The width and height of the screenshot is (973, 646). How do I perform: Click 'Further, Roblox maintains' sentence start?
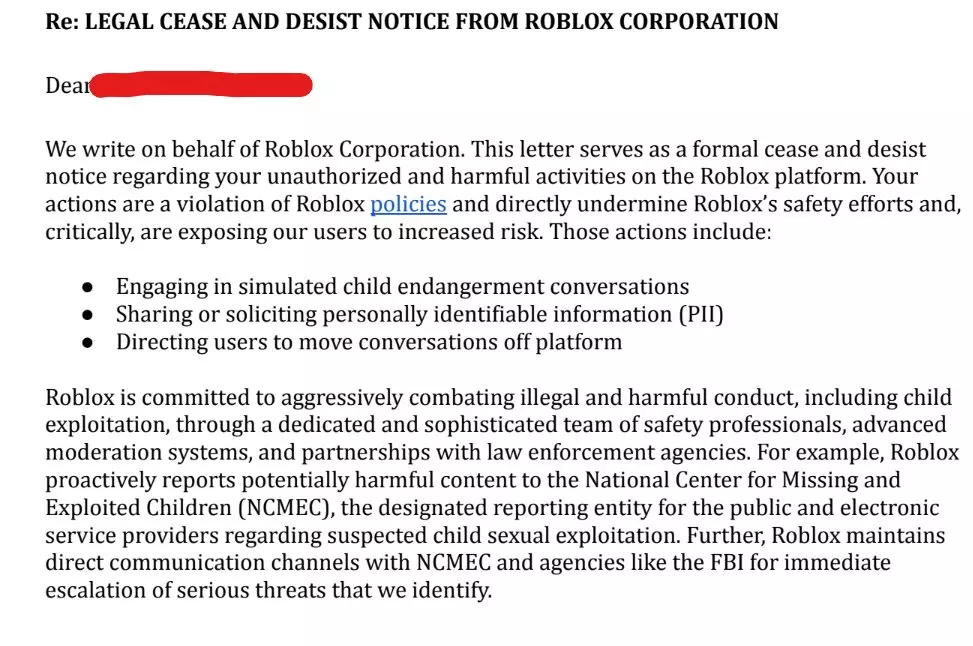click(x=816, y=536)
